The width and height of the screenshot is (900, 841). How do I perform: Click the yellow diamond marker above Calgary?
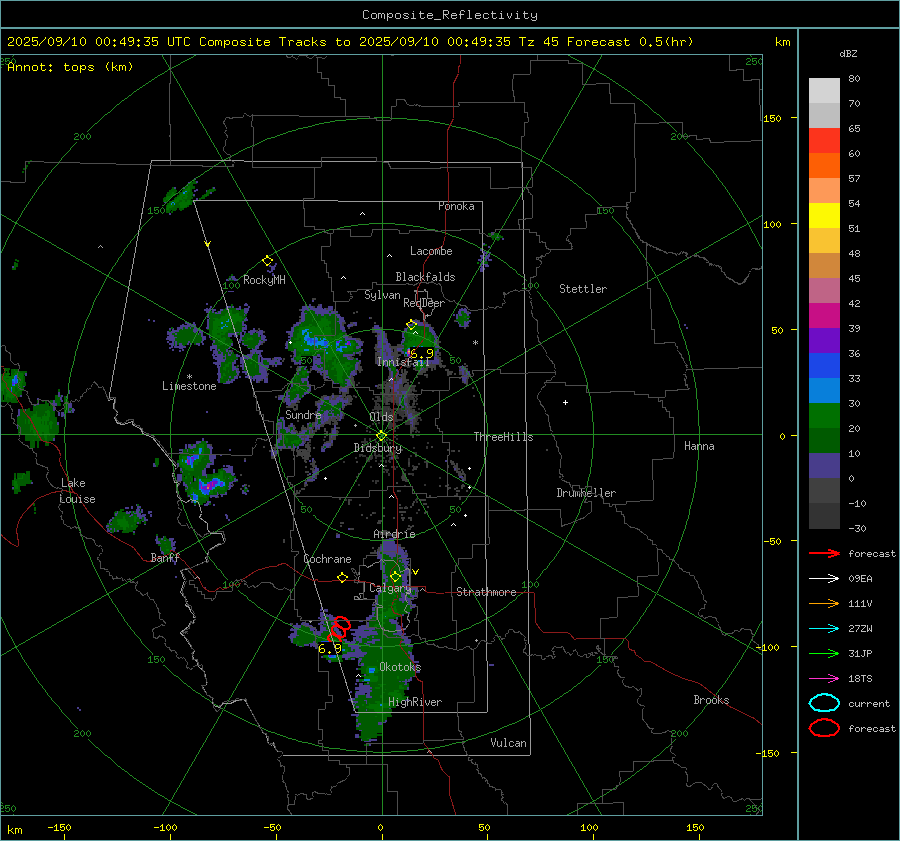click(395, 576)
